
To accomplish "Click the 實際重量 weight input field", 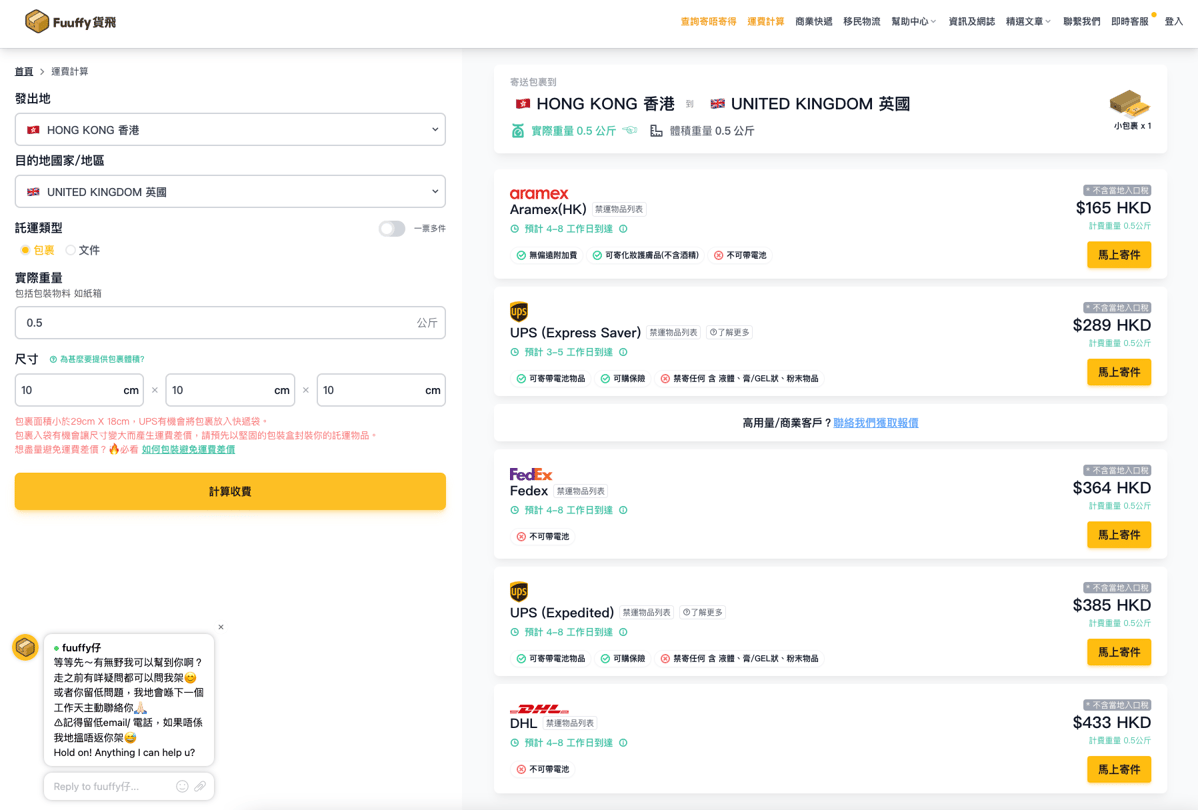I will (215, 323).
